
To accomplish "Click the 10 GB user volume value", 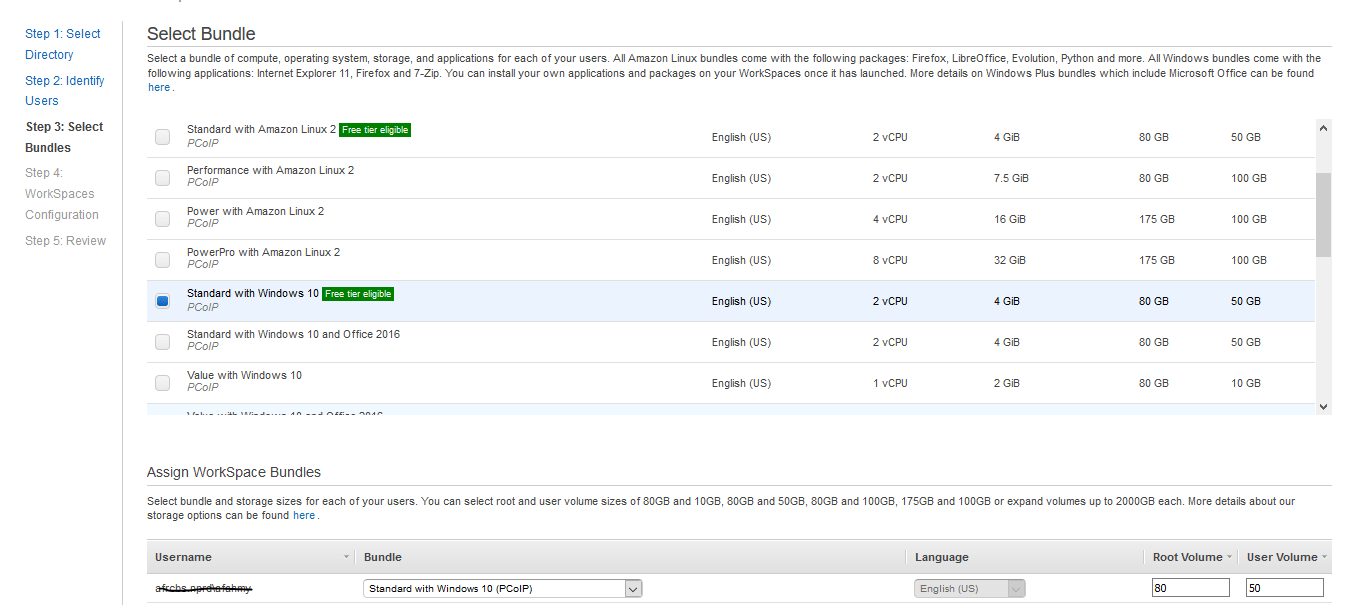I will [1246, 383].
